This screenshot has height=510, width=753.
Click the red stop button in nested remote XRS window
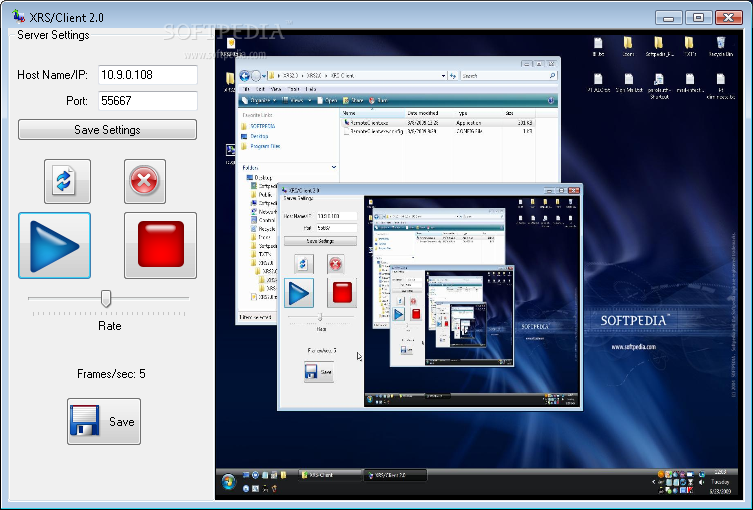click(x=342, y=292)
